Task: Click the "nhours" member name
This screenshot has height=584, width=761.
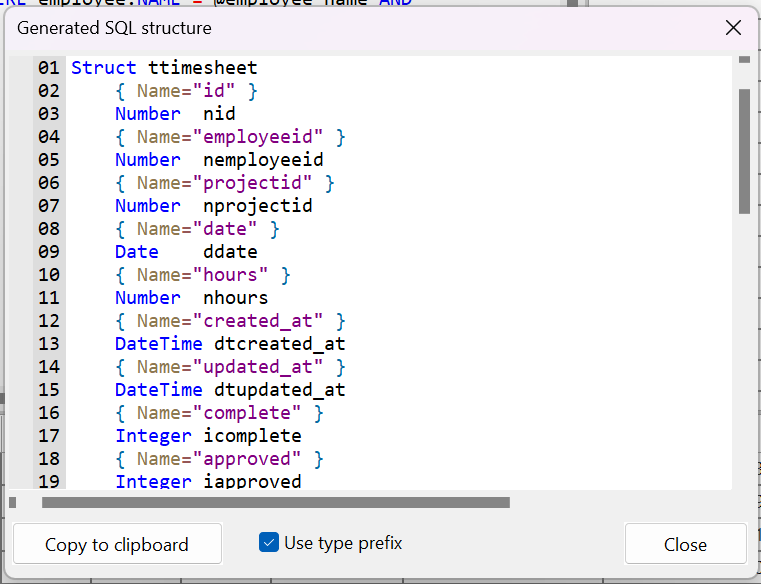Action: pos(236,298)
